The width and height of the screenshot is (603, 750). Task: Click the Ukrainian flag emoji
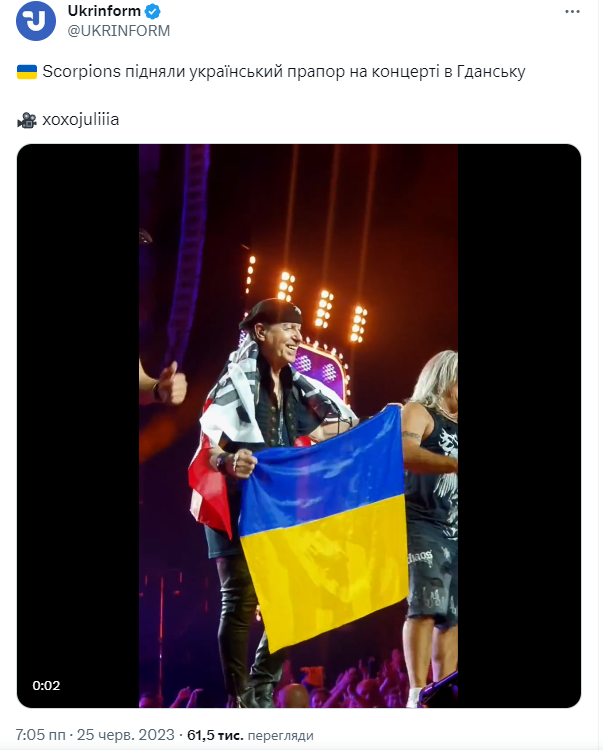(x=27, y=72)
